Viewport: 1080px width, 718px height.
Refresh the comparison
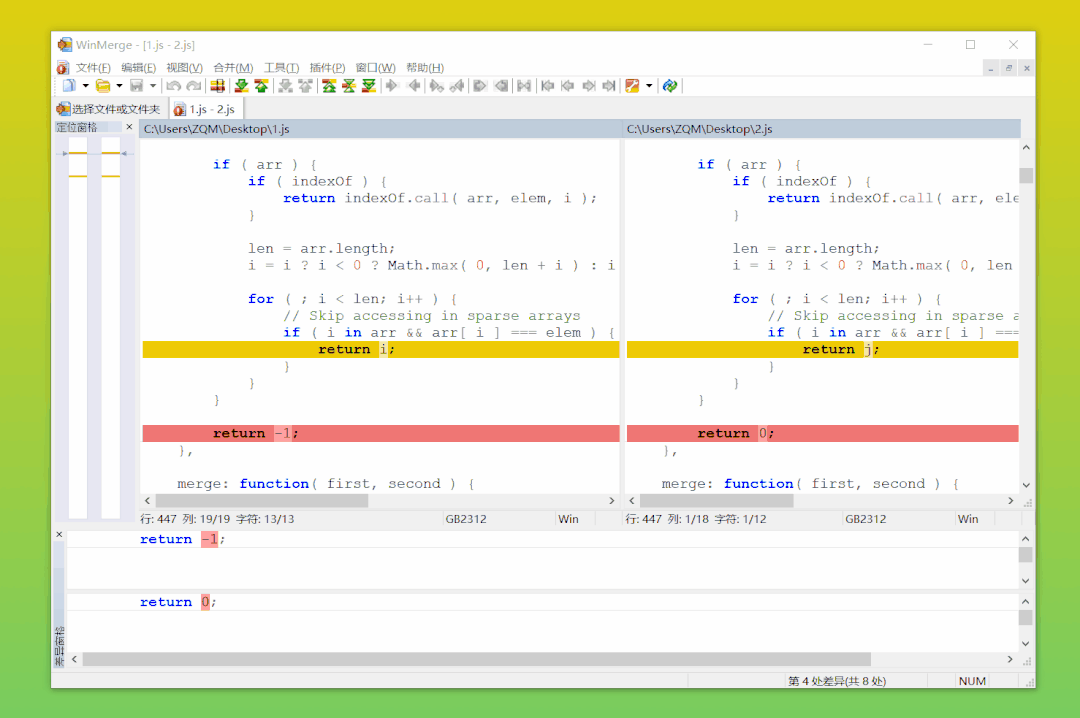click(x=669, y=85)
